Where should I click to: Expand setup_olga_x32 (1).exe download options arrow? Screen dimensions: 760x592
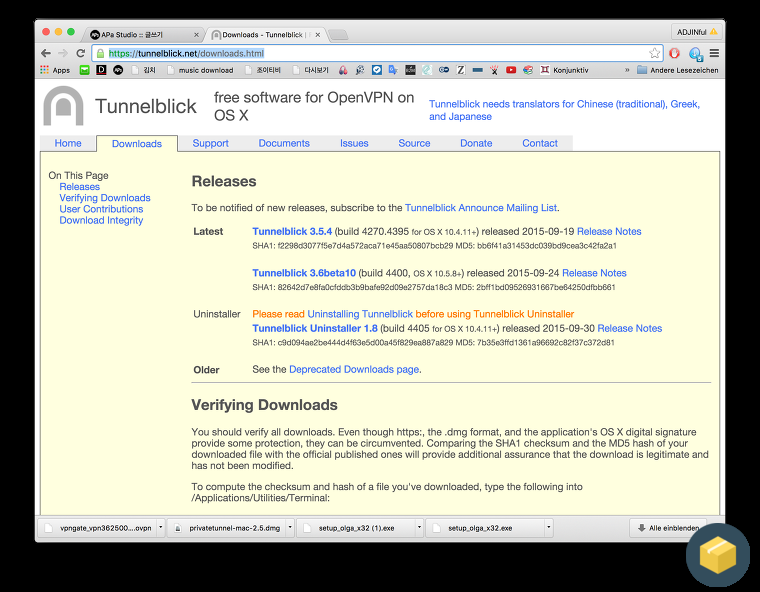click(x=419, y=528)
